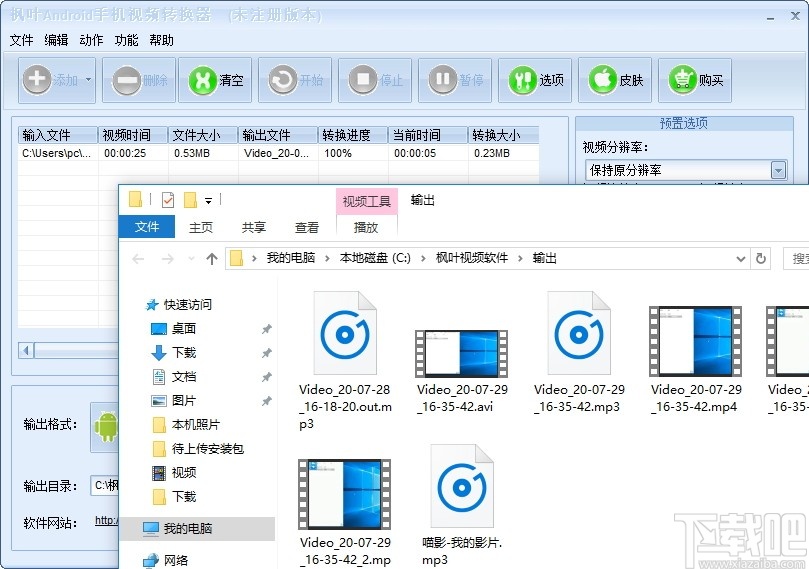Go up one folder level
The image size is (809, 569).
click(x=212, y=258)
